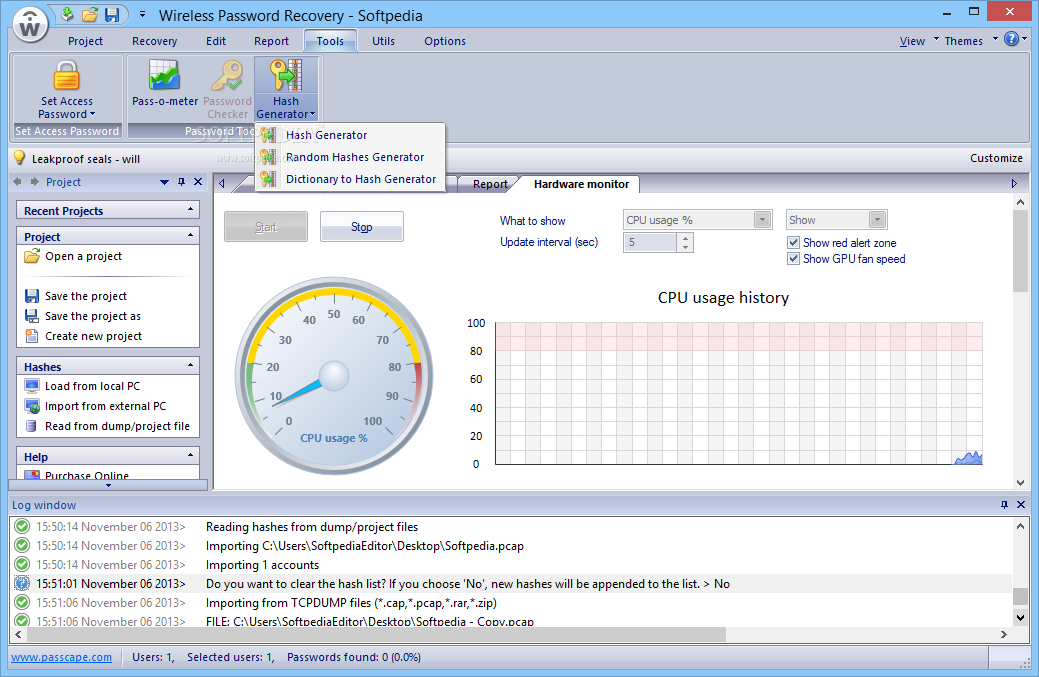1039x677 pixels.
Task: Toggle Show red alert zone checkbox
Action: pos(793,242)
